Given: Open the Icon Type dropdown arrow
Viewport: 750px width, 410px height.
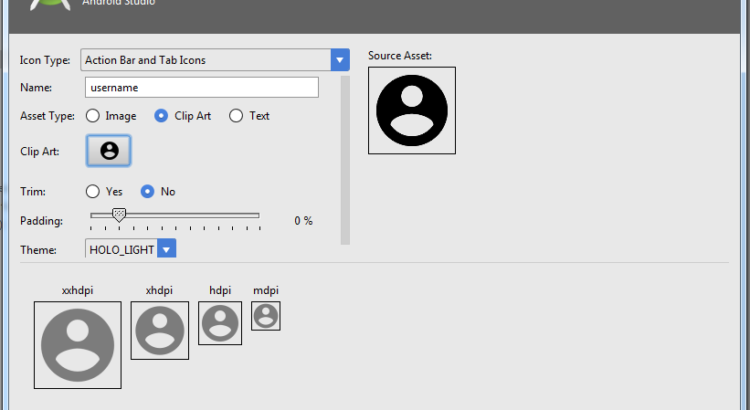Looking at the screenshot, I should tap(341, 60).
